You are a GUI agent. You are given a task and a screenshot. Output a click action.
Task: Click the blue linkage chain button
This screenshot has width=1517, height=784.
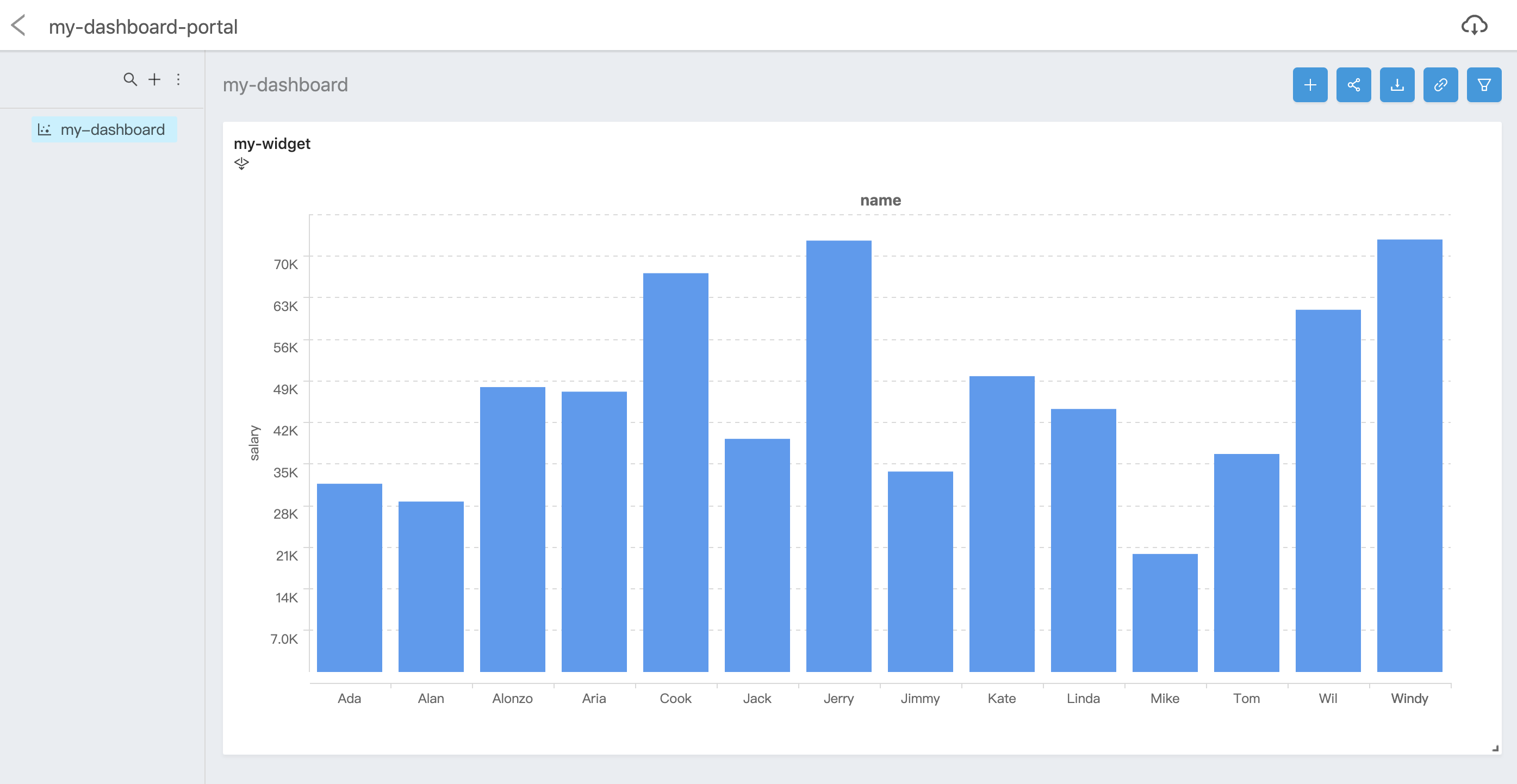click(x=1440, y=85)
